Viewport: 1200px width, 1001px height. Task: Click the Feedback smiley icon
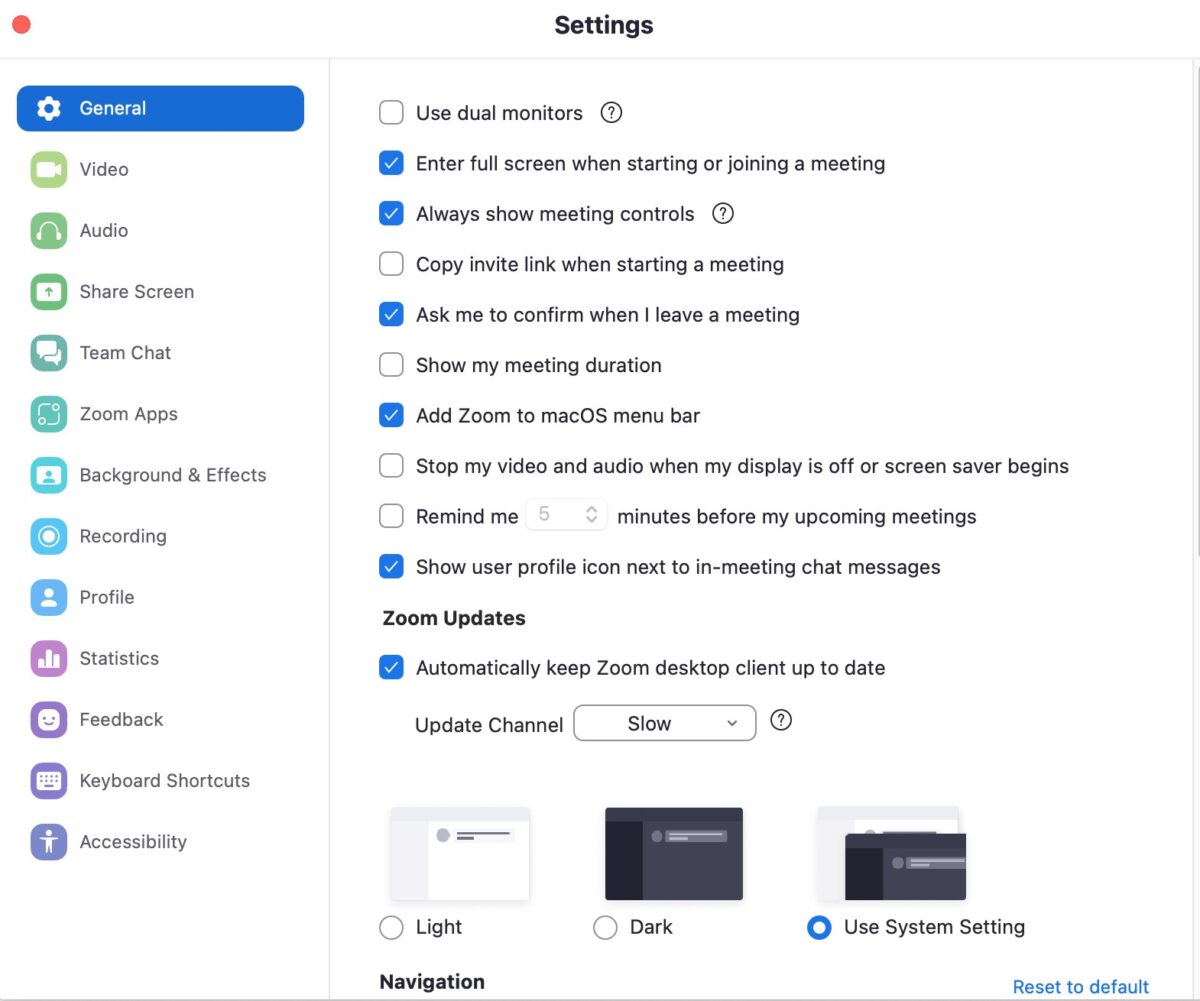click(49, 719)
